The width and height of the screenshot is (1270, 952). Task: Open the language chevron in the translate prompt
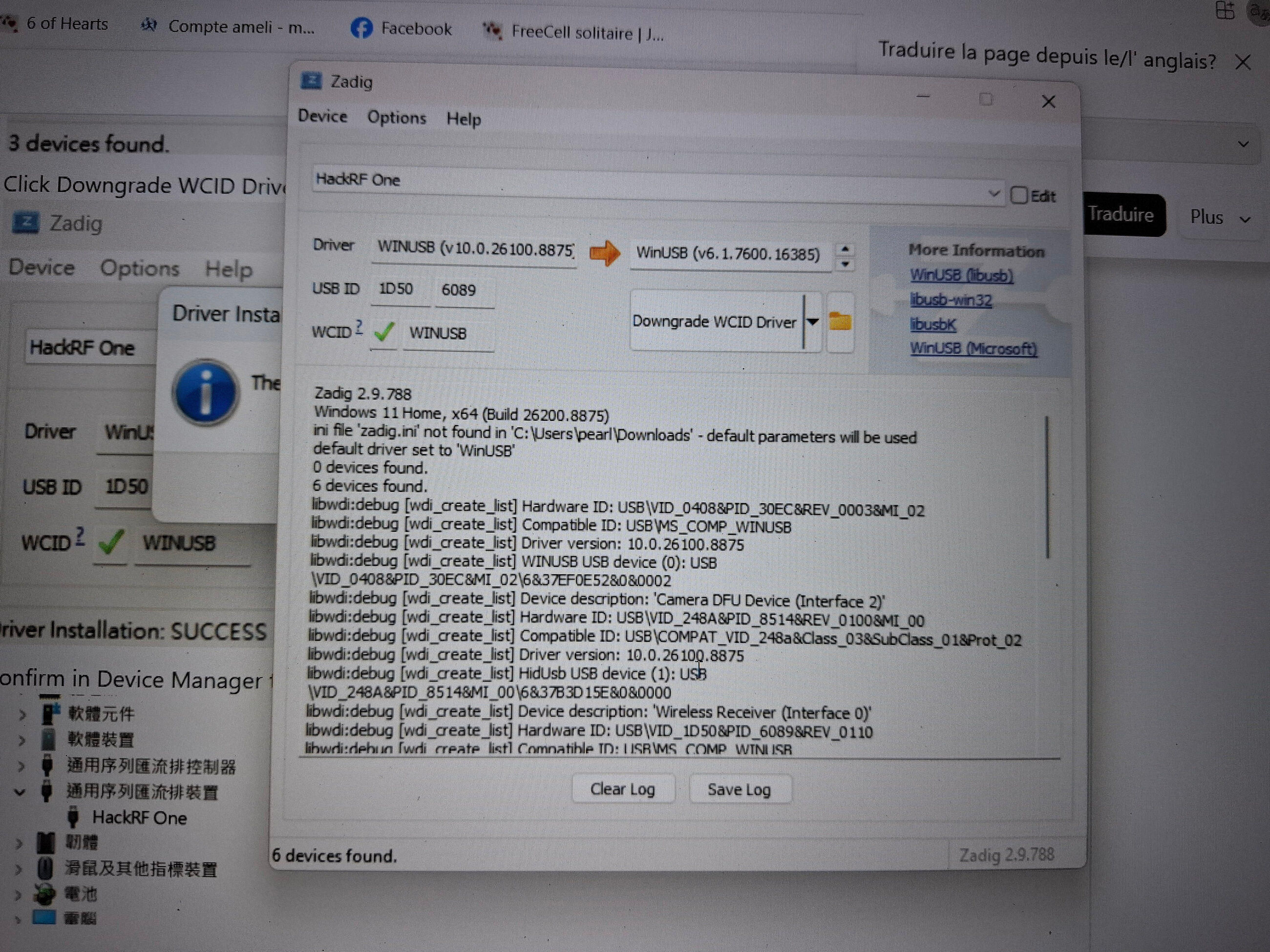point(1243,144)
